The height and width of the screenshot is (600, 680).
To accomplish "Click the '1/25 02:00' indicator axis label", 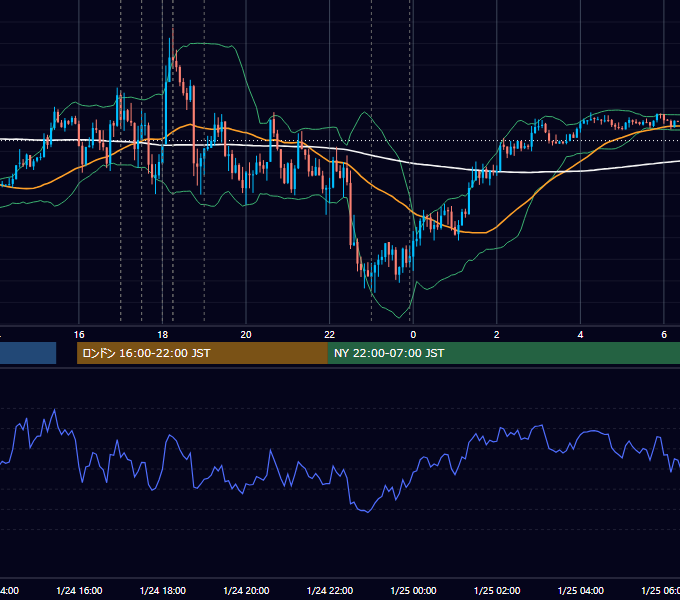I will click(x=497, y=590).
